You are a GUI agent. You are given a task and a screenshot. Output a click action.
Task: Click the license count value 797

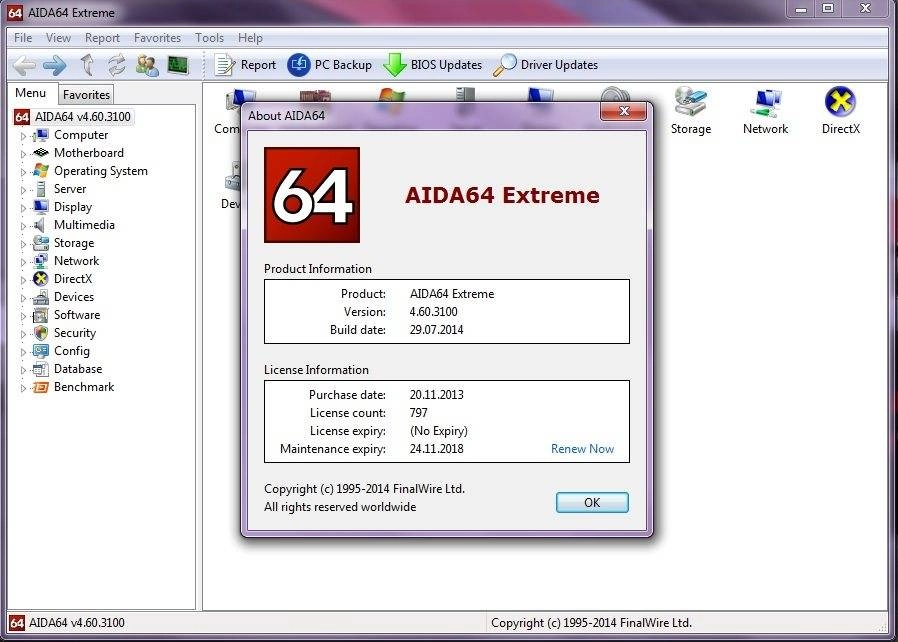tap(419, 413)
